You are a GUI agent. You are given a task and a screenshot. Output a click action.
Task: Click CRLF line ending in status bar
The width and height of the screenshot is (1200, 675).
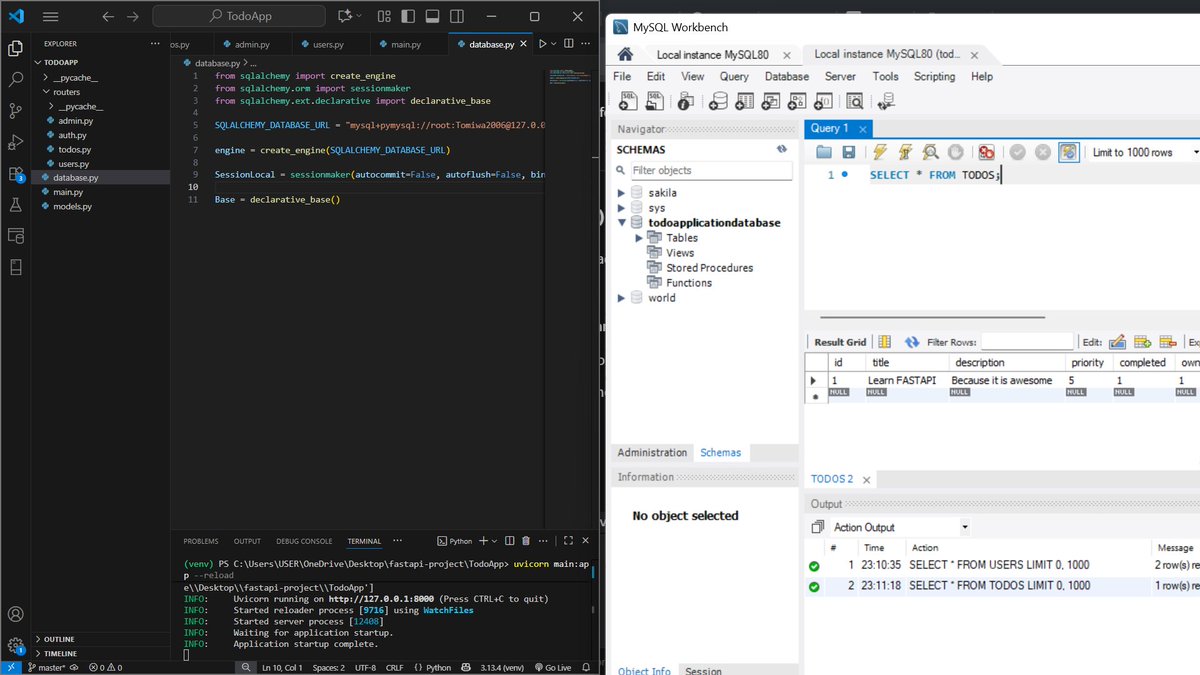click(x=395, y=667)
